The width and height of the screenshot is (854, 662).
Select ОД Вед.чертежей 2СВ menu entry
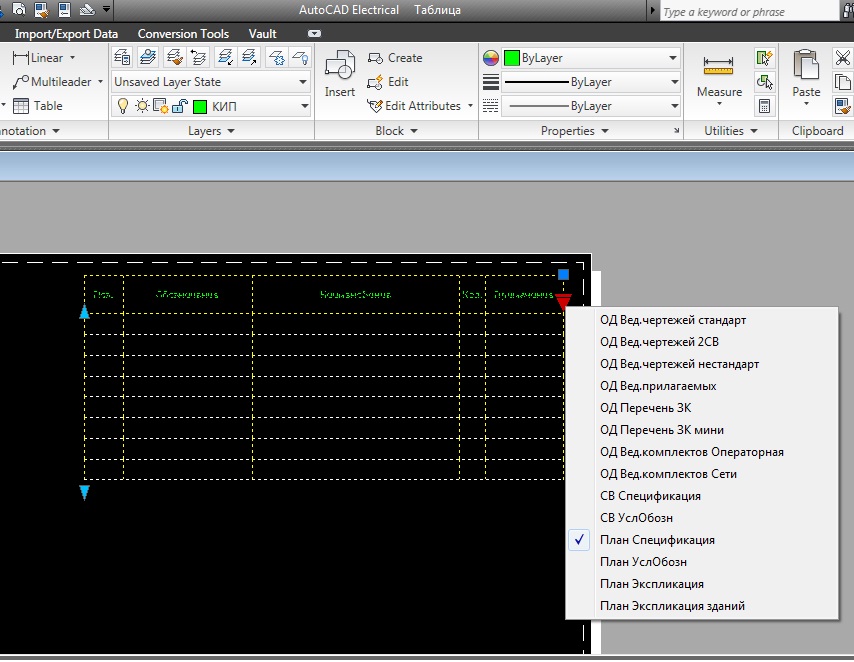coord(702,342)
